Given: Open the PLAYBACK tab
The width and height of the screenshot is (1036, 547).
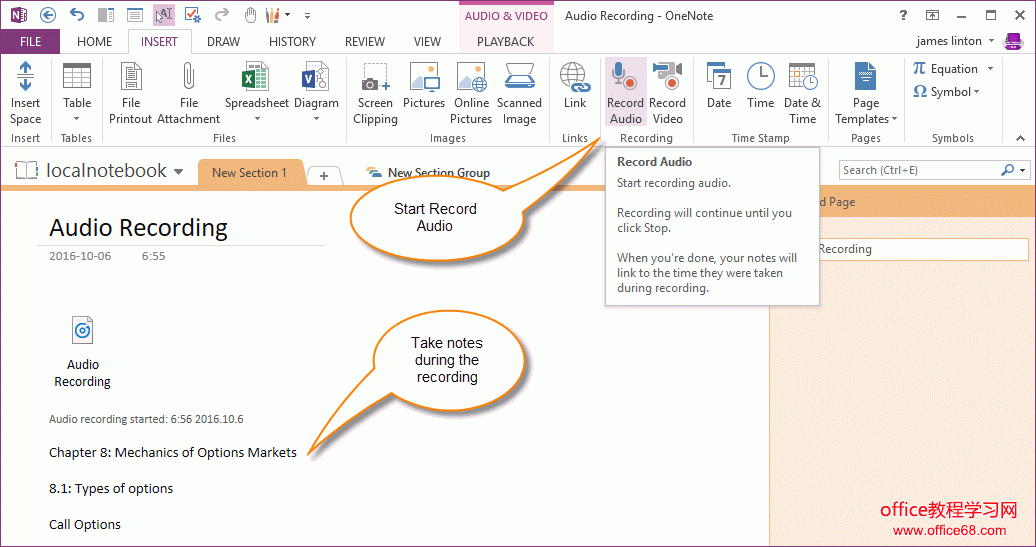Looking at the screenshot, I should (x=505, y=42).
